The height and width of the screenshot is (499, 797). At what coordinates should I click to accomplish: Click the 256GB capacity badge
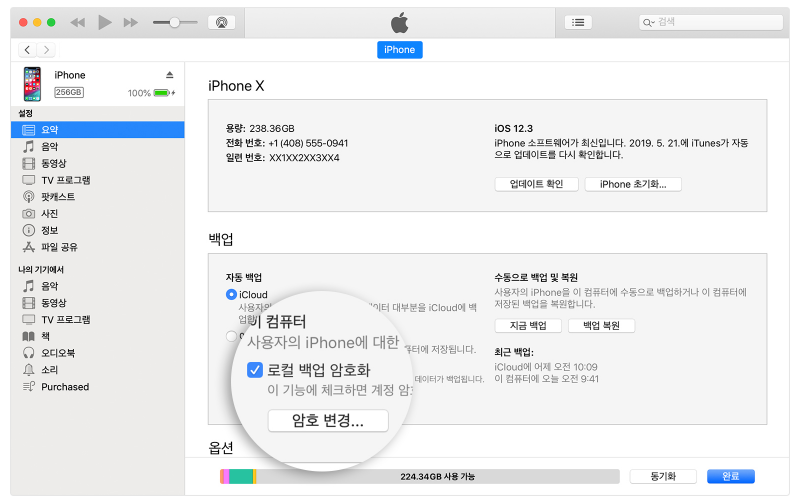[69, 92]
